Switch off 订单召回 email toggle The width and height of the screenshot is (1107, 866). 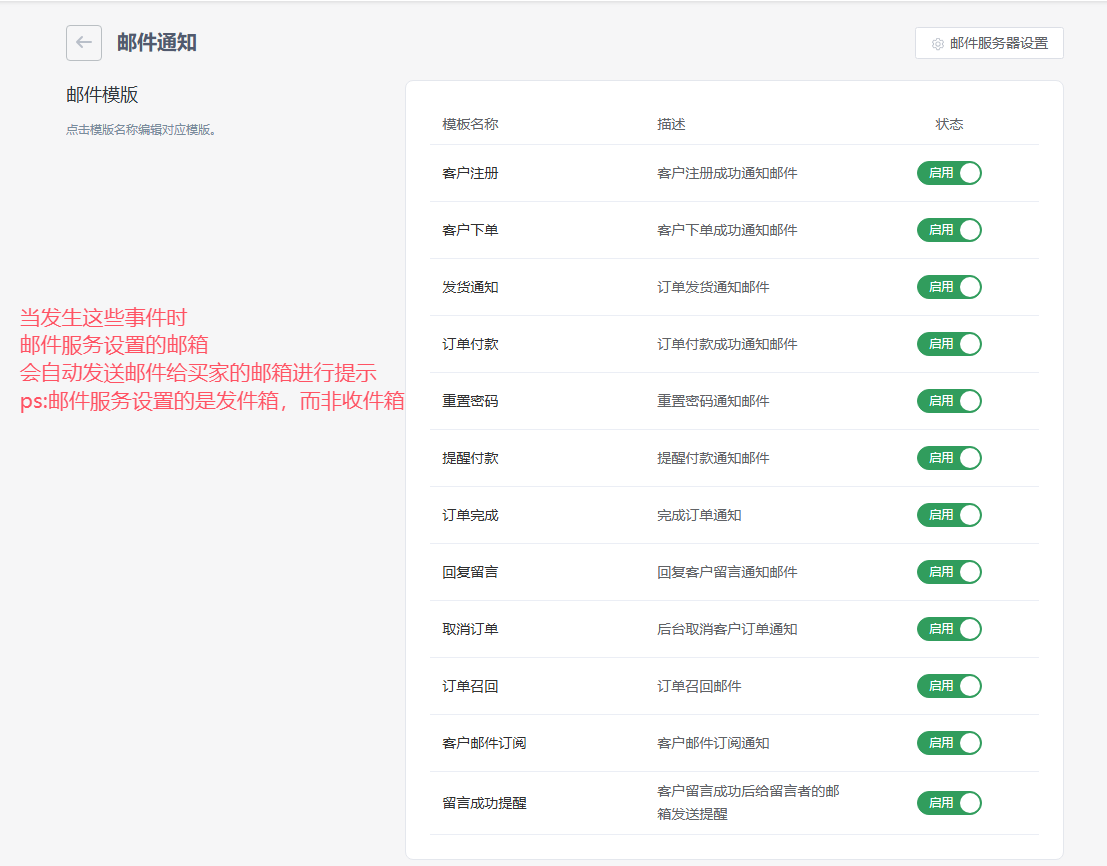[x=949, y=686]
